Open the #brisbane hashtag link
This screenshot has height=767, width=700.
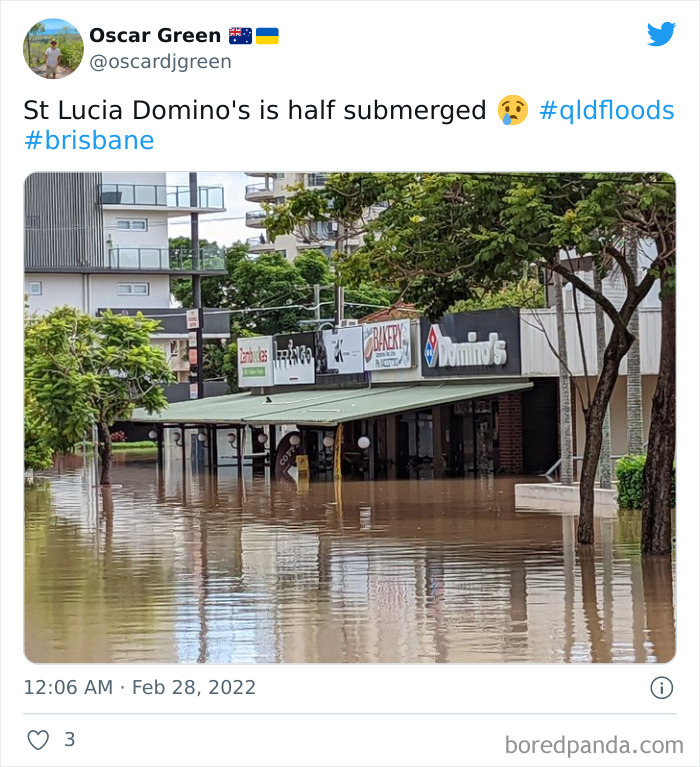[89, 140]
